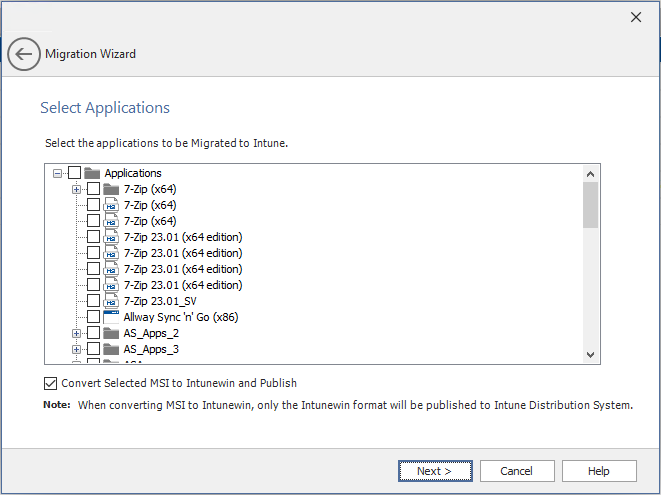This screenshot has width=661, height=495.
Task: Click the scrollbar down arrow in application list
Action: coord(590,355)
